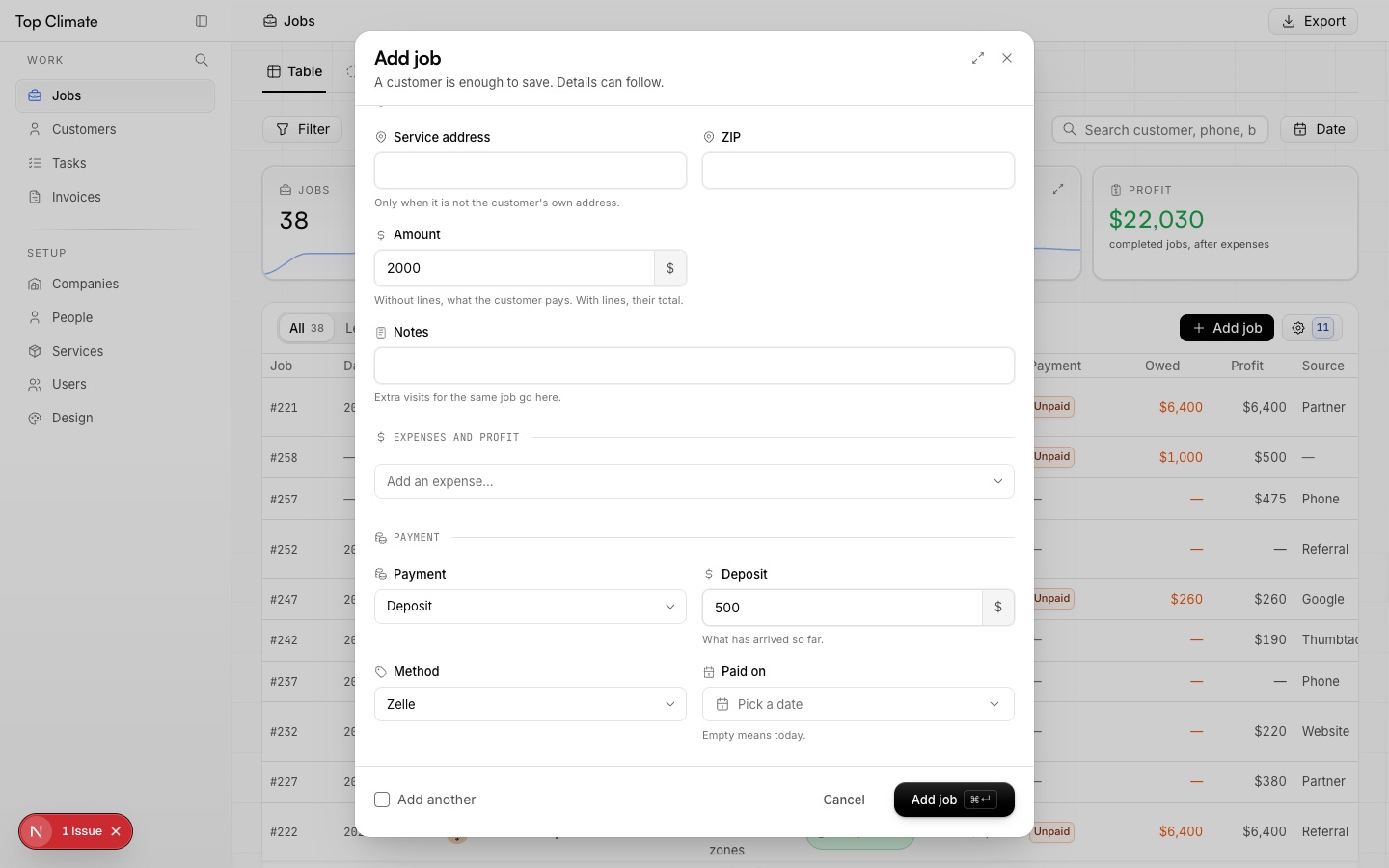Open the Method dropdown showing Zelle

[531, 704]
